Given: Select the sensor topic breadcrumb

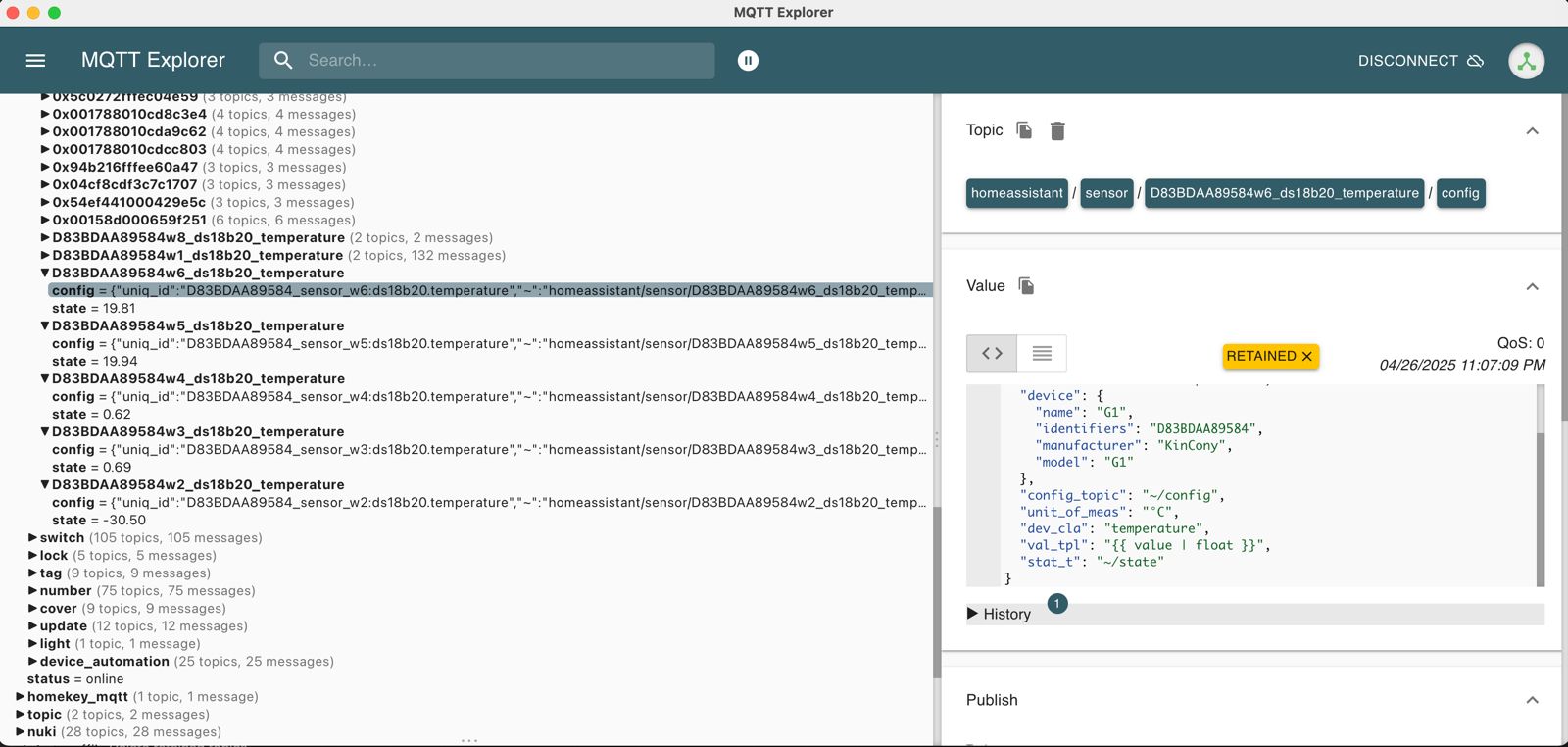Looking at the screenshot, I should click(1106, 193).
